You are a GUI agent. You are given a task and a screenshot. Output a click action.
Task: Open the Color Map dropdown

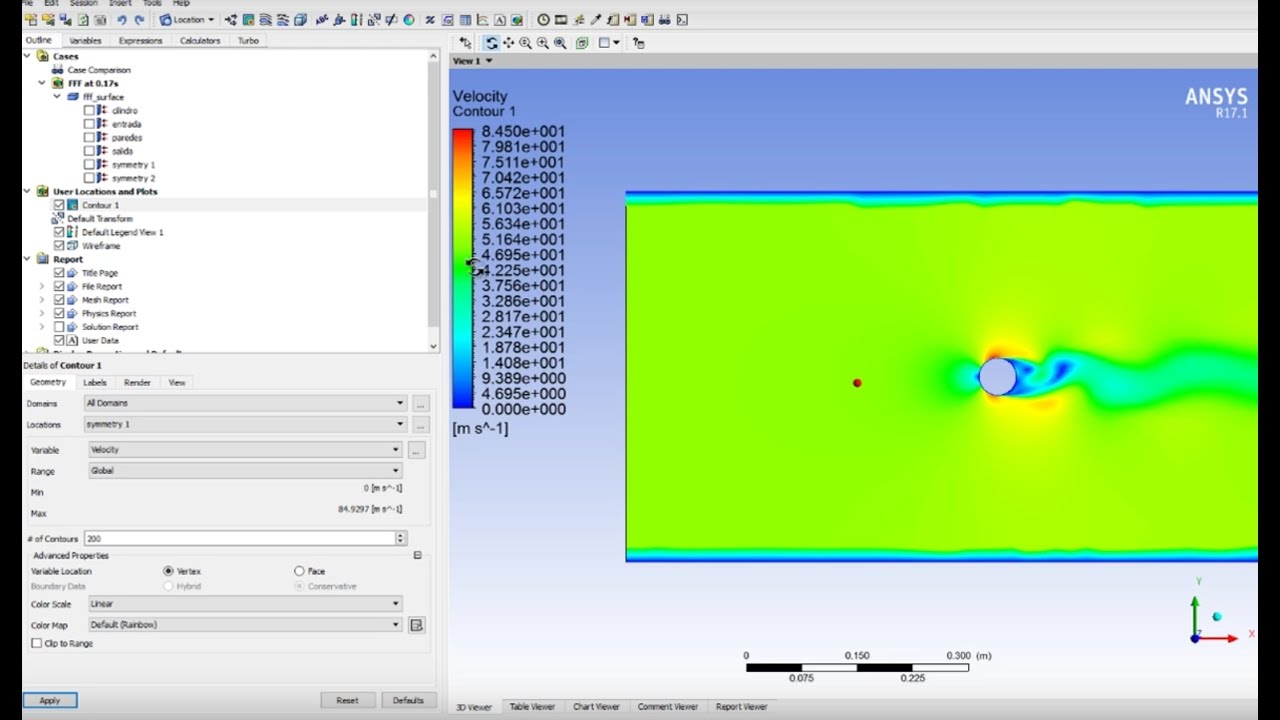[245, 625]
